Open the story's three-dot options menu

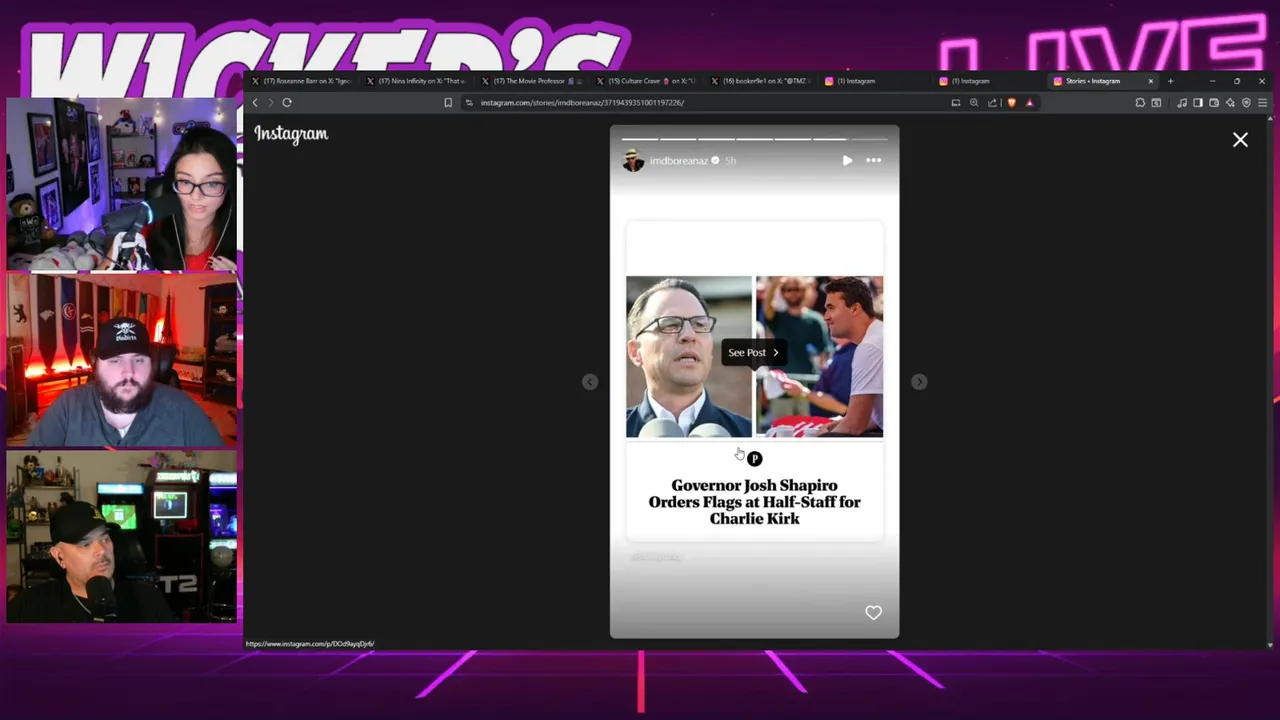pos(873,160)
